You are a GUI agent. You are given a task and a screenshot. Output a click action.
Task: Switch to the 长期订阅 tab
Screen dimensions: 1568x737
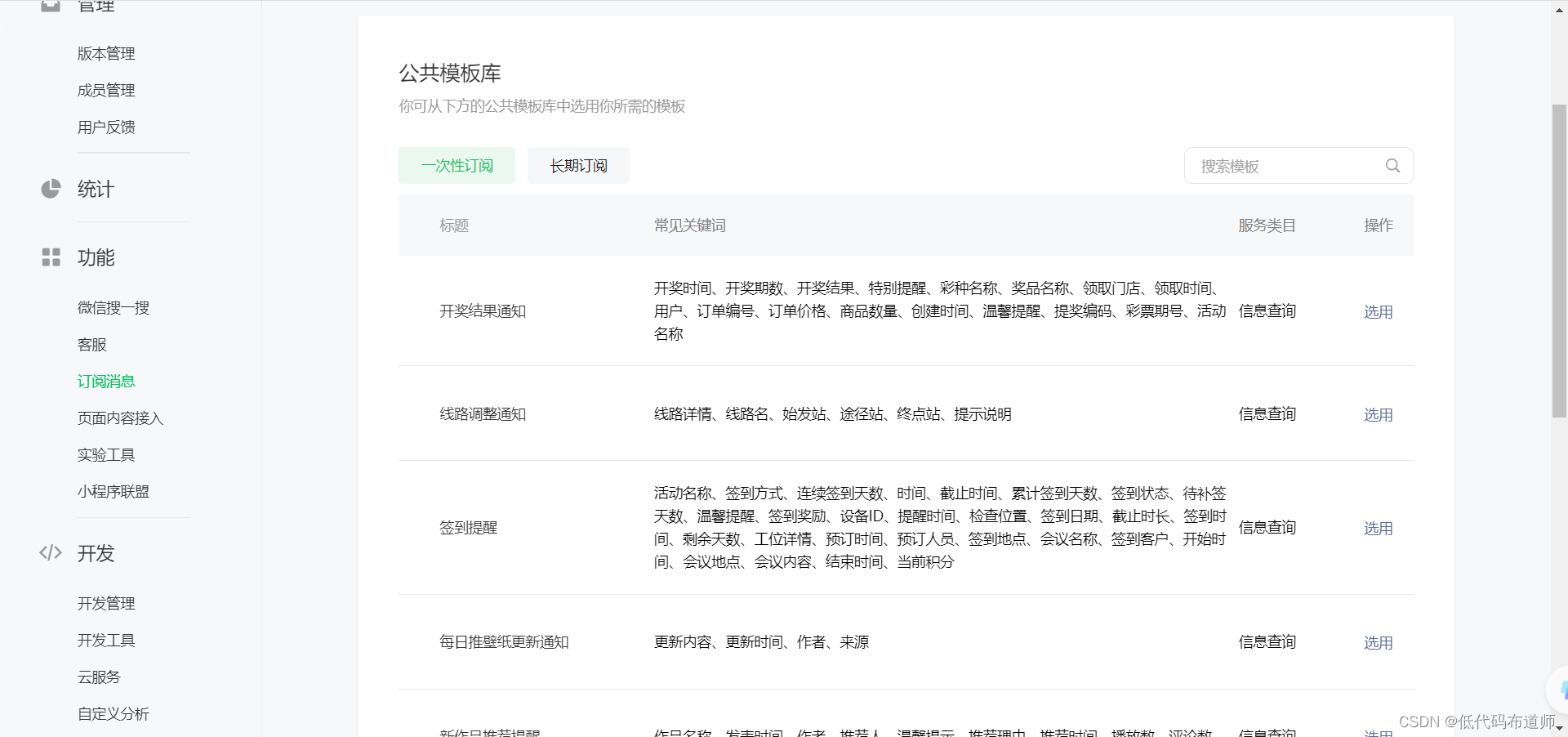(x=578, y=166)
